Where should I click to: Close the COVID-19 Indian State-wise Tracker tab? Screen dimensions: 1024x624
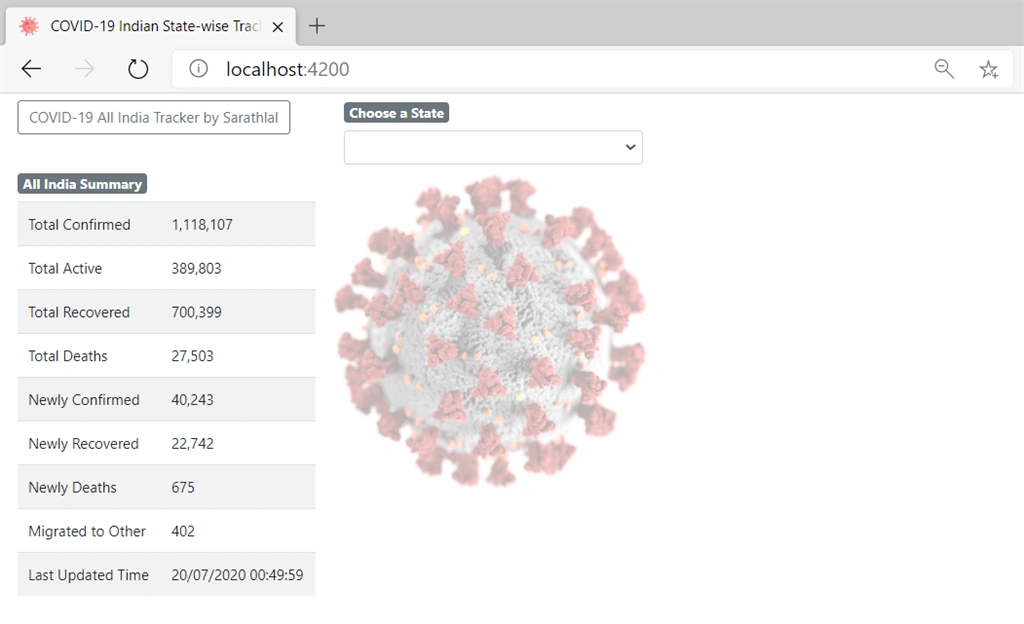[278, 27]
